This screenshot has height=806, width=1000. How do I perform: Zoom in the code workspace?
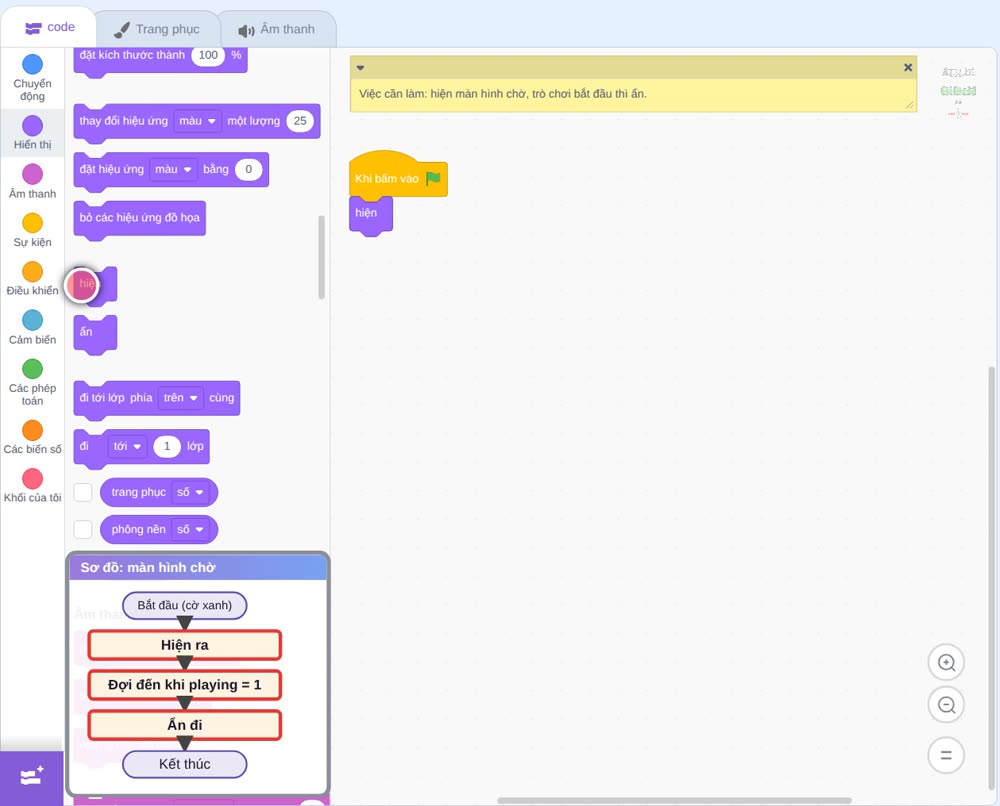946,663
